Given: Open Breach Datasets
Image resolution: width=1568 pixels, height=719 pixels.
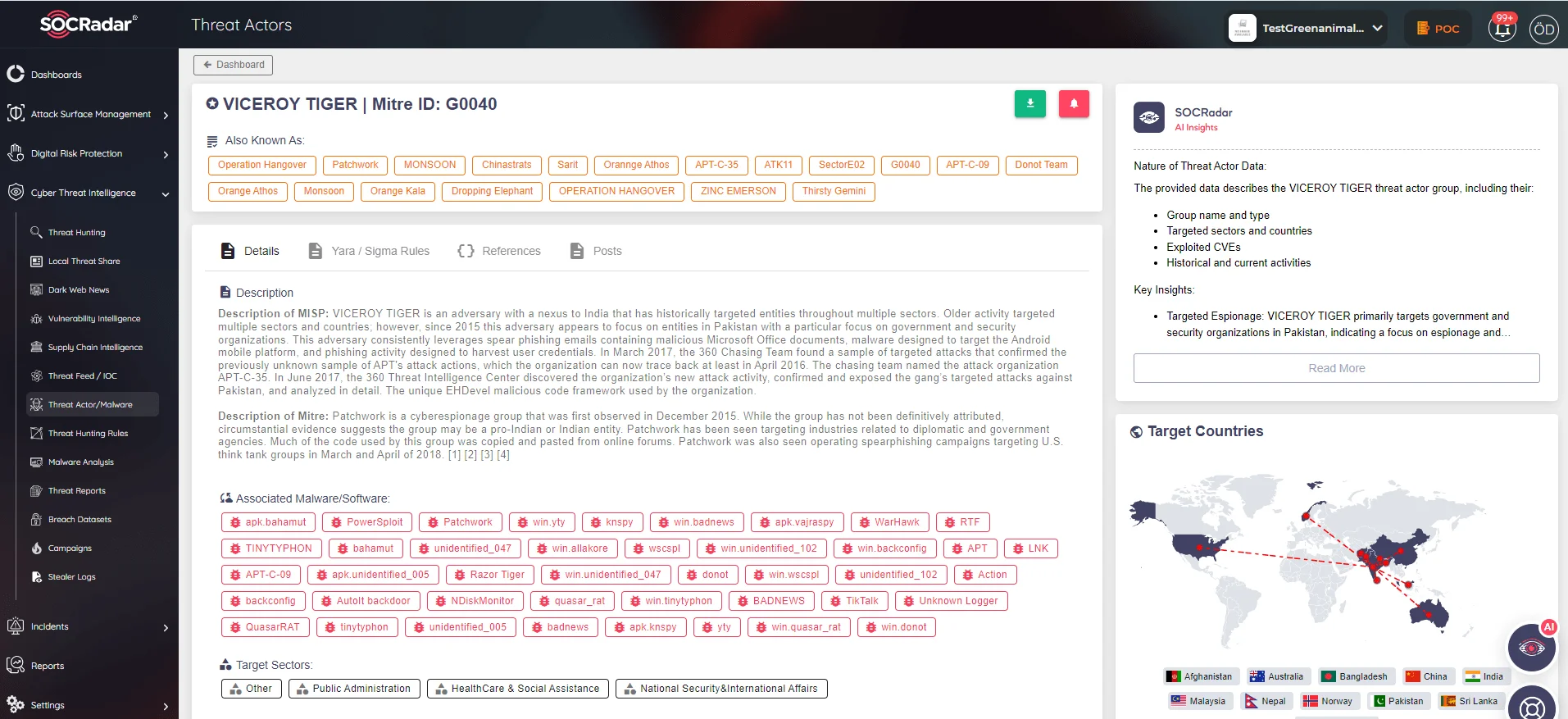Looking at the screenshot, I should pos(80,520).
